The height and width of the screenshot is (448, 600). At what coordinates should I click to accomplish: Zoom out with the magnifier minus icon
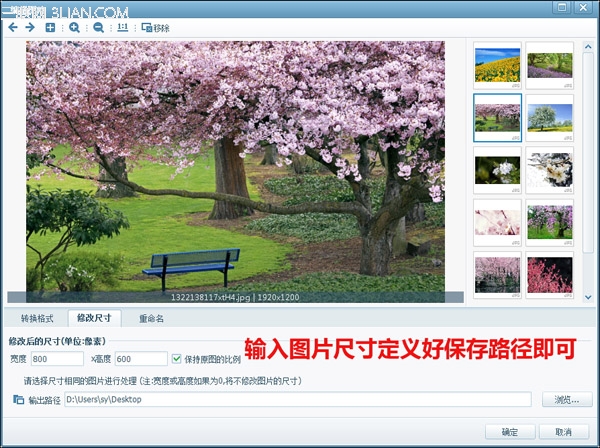(x=98, y=27)
